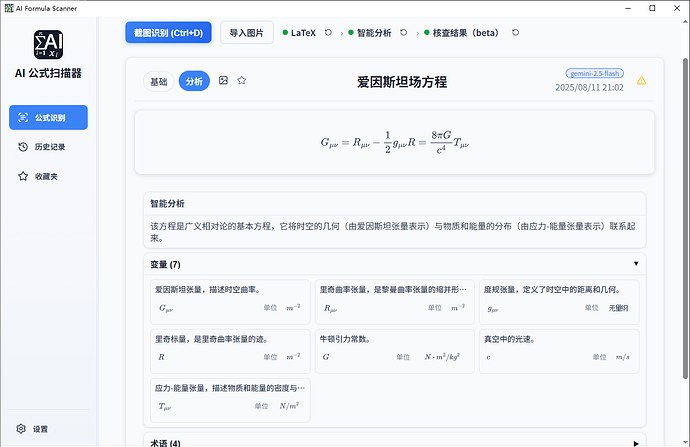Image resolution: width=690 pixels, height=447 pixels.
Task: Click the timestamp 2025/08/11 21:02
Action: (x=589, y=87)
